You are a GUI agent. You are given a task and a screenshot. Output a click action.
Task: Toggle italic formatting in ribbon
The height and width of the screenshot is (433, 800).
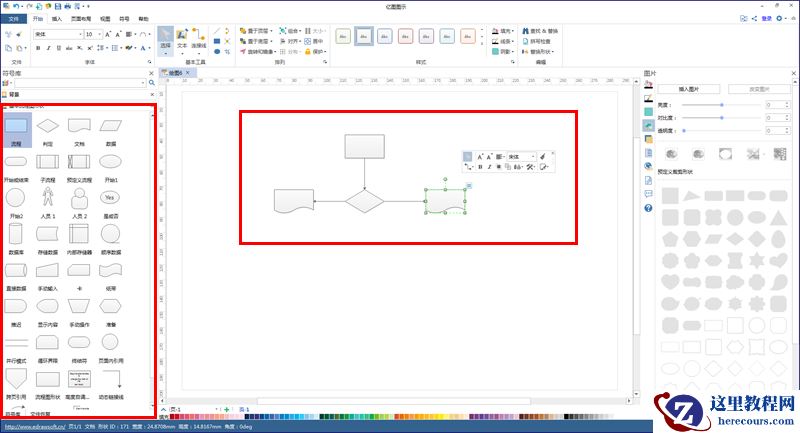pos(48,48)
